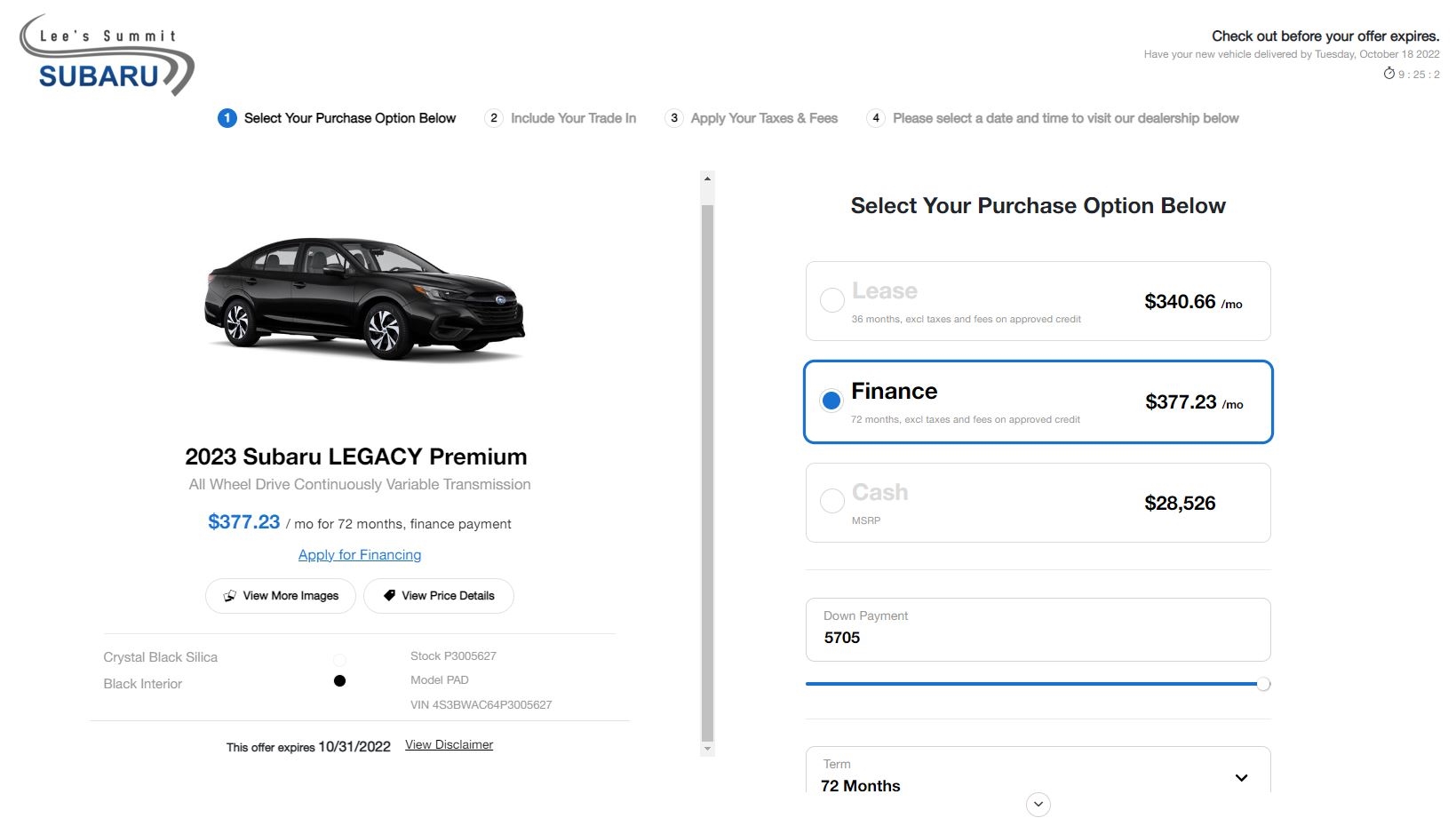The height and width of the screenshot is (818, 1456).
Task: Click the $377.23 /mo finance card price
Action: point(1194,402)
